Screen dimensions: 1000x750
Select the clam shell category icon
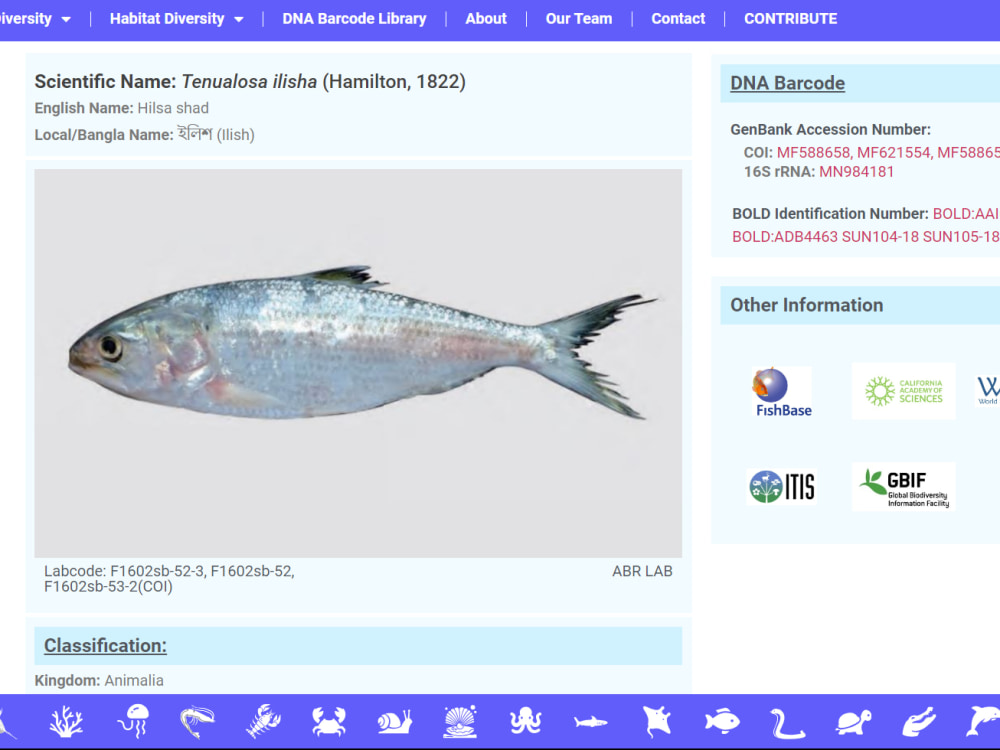coord(460,721)
